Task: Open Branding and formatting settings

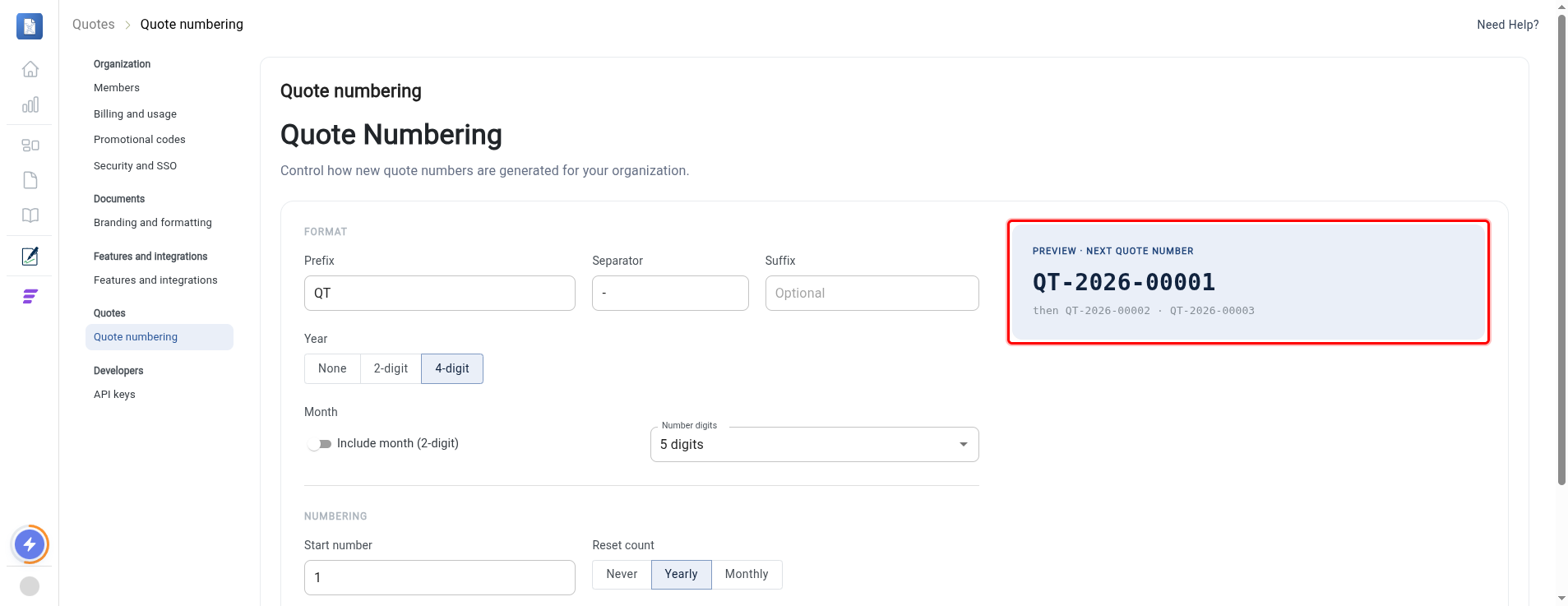Action: click(x=153, y=223)
